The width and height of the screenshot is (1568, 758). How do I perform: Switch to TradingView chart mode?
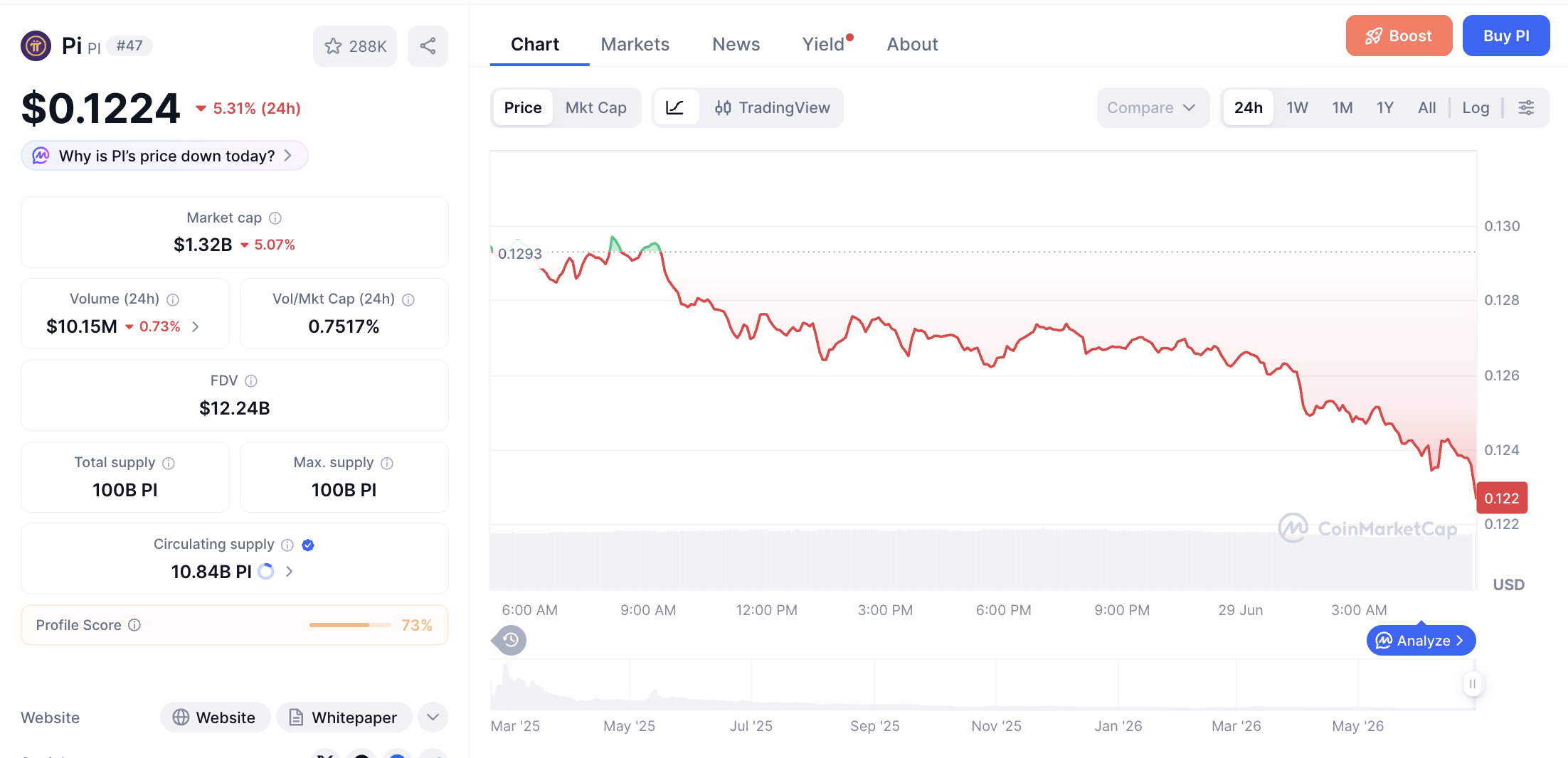coord(772,107)
